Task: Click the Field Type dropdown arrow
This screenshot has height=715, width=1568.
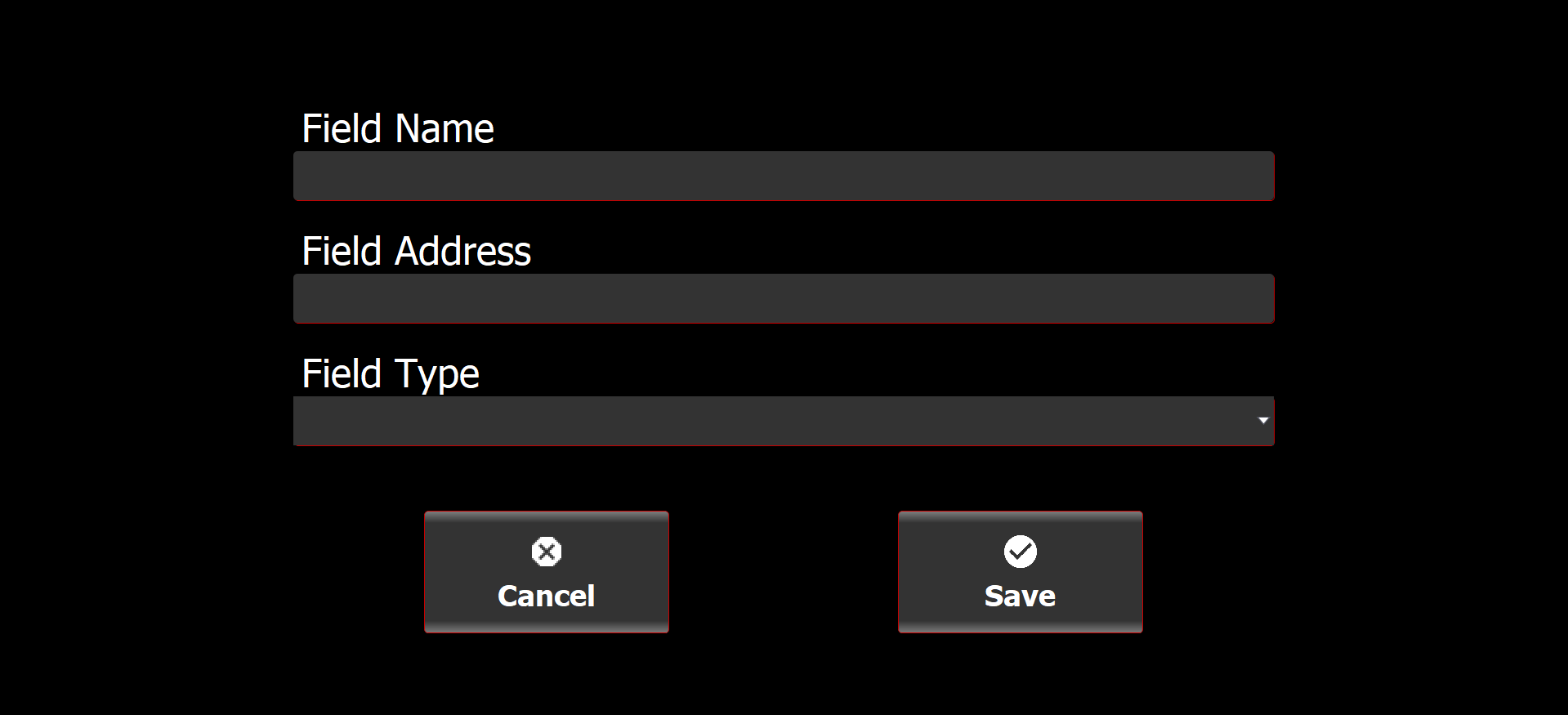Action: tap(1262, 421)
